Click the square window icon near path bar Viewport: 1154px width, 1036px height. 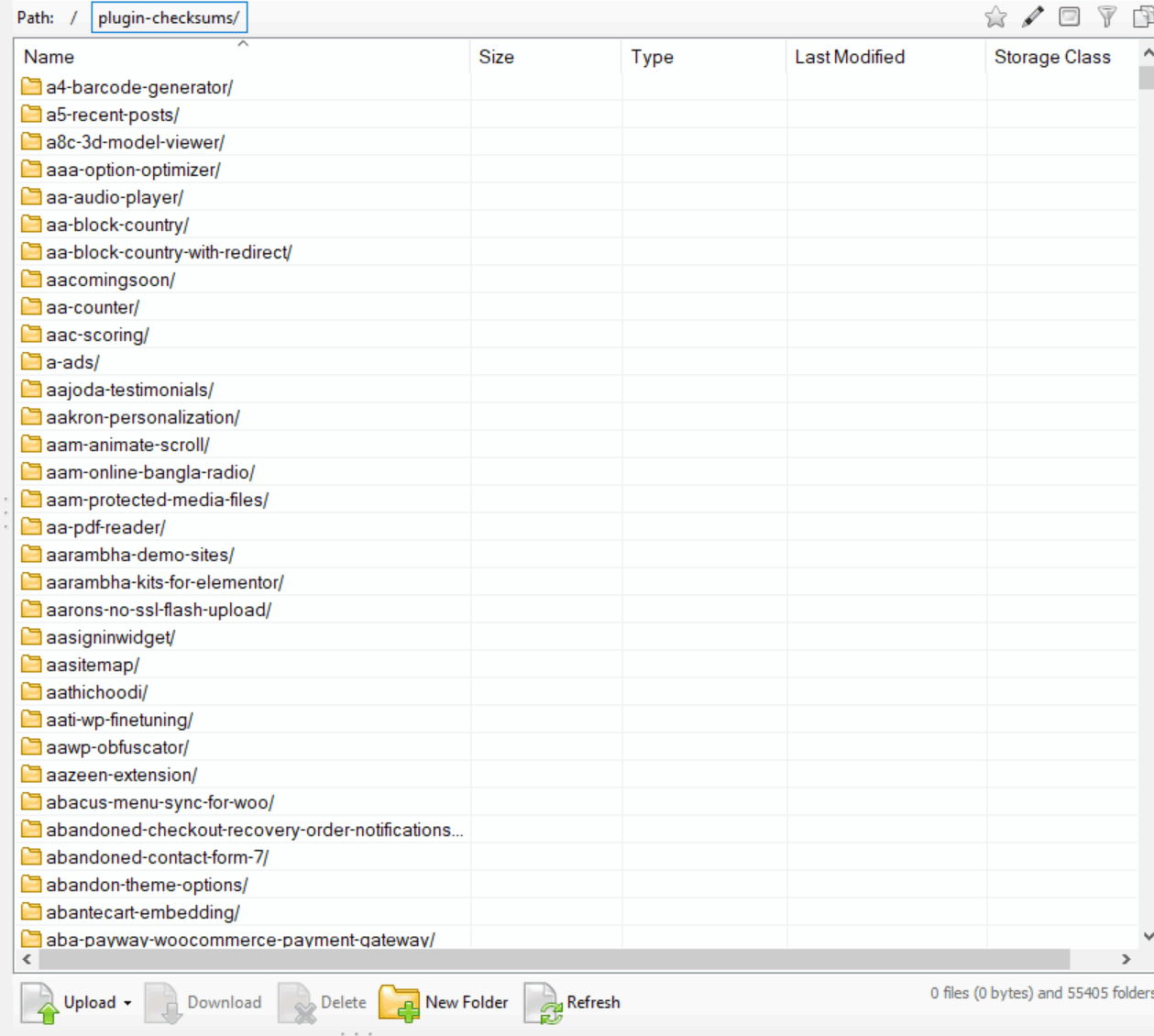(1069, 17)
